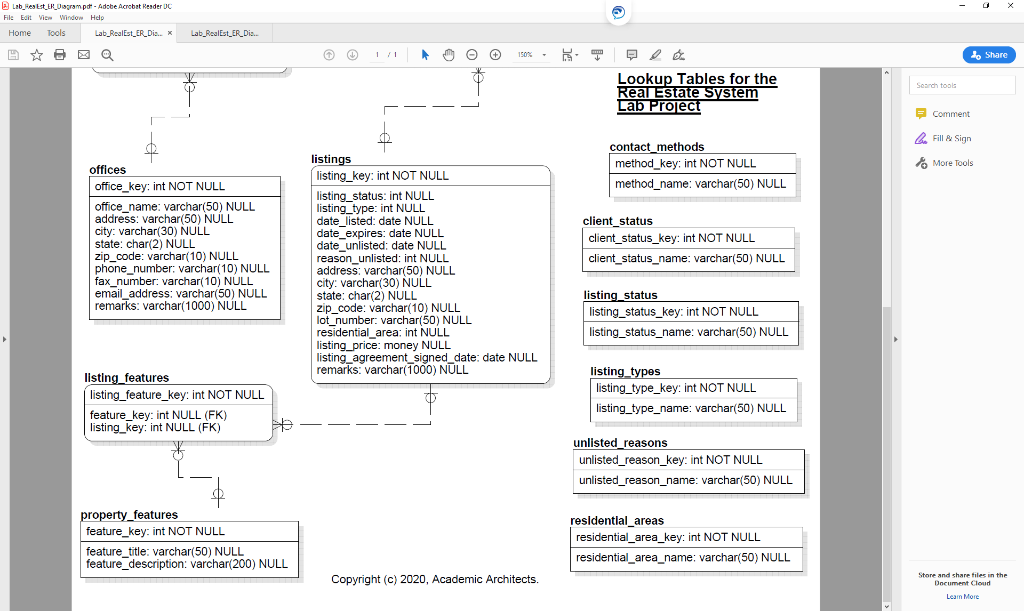The image size is (1024, 611).
Task: Select the Hand tool
Action: (x=447, y=55)
